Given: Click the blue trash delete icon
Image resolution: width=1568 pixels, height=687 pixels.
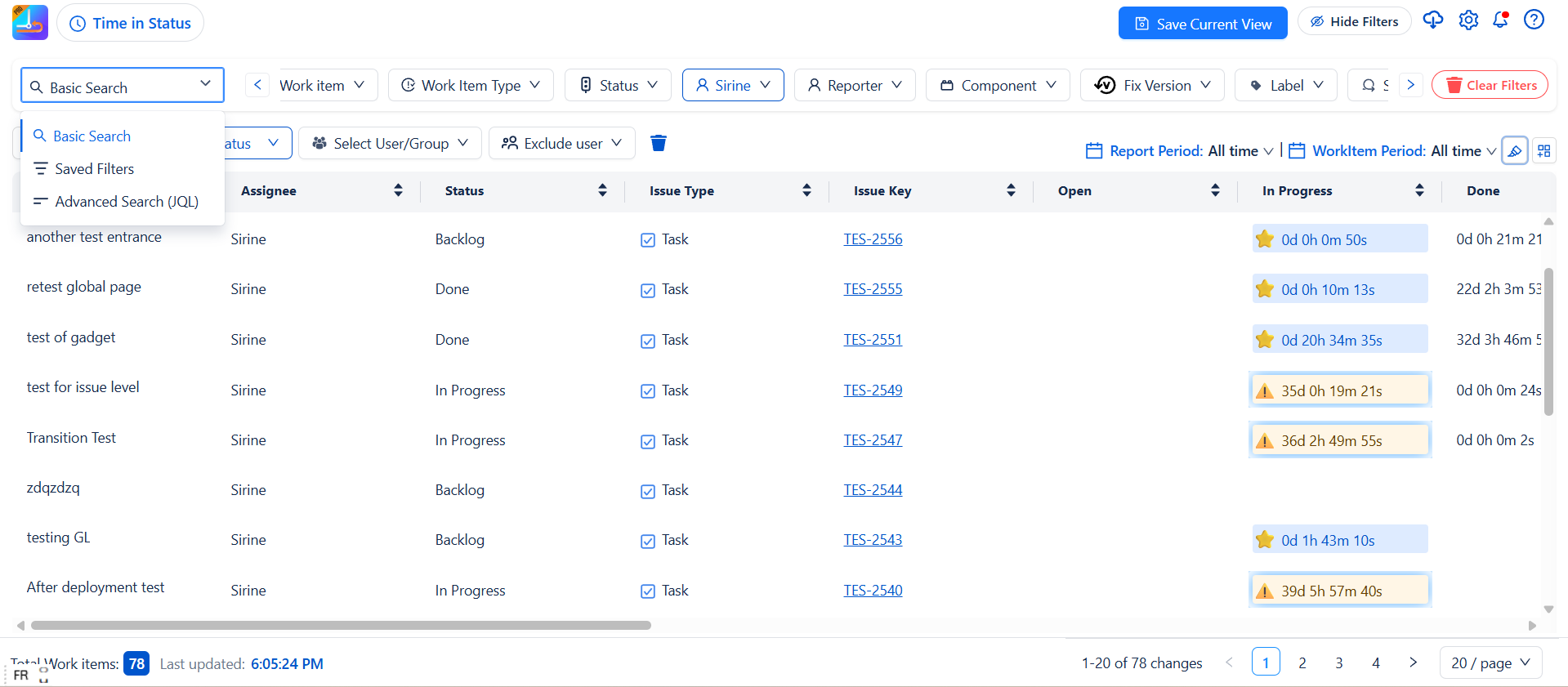Looking at the screenshot, I should (x=658, y=144).
